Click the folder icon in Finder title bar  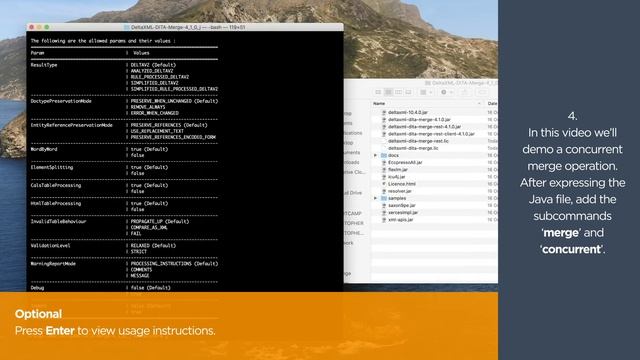pyautogui.click(x=428, y=83)
